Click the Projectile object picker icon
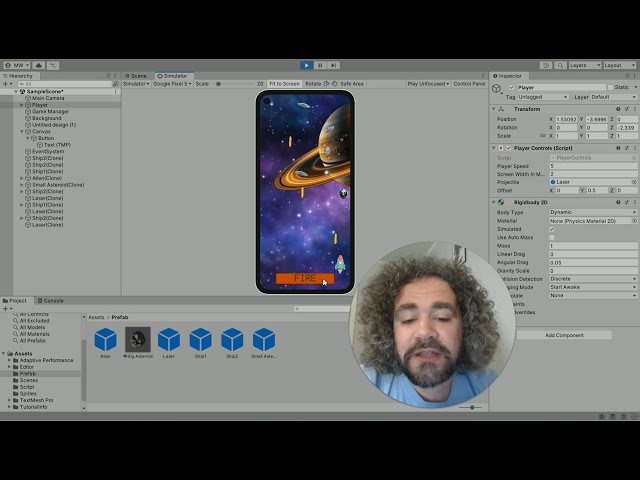640x480 pixels. coord(634,182)
